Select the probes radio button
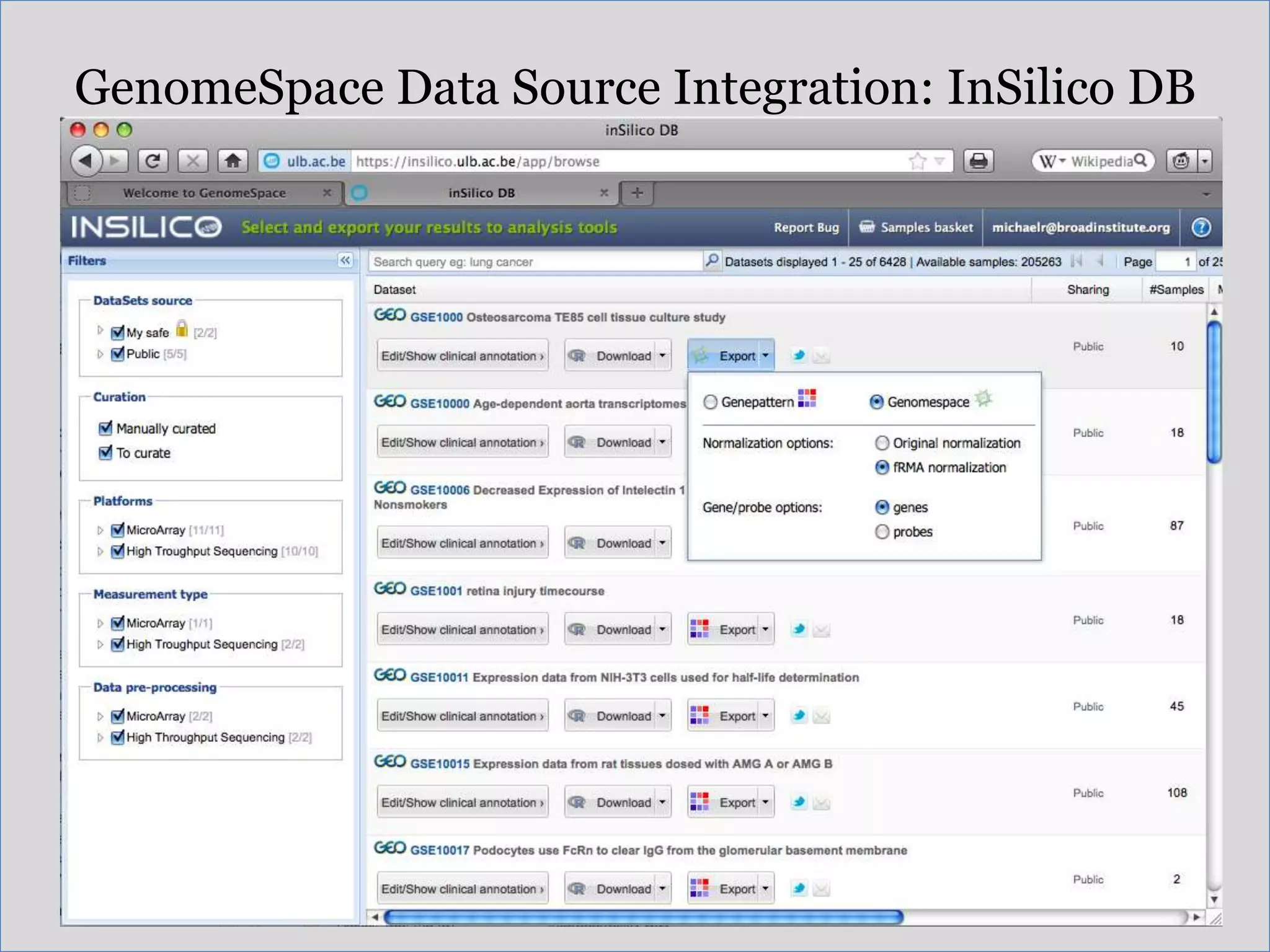The height and width of the screenshot is (952, 1270). 882,532
